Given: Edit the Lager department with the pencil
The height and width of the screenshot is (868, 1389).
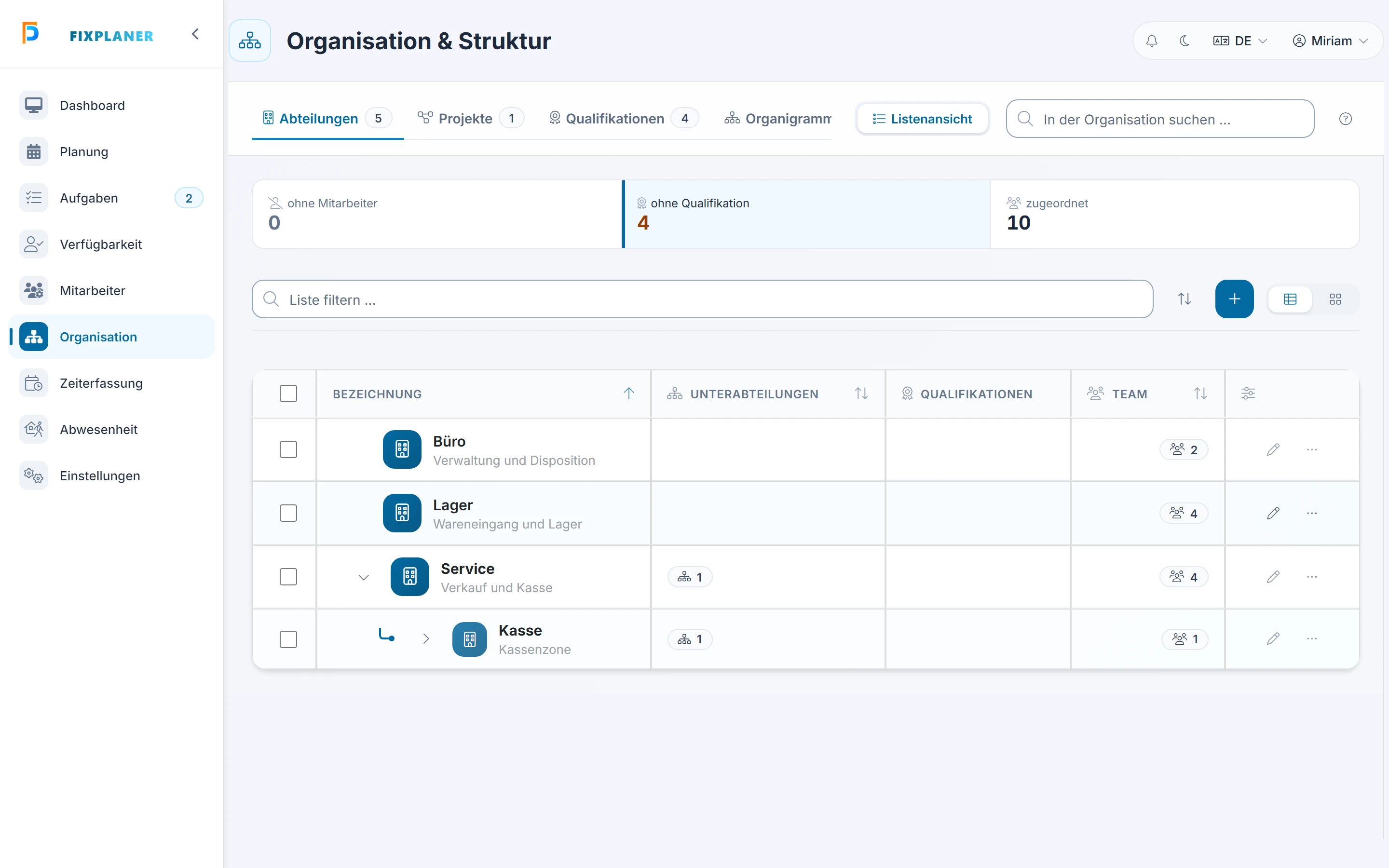Looking at the screenshot, I should (x=1273, y=513).
